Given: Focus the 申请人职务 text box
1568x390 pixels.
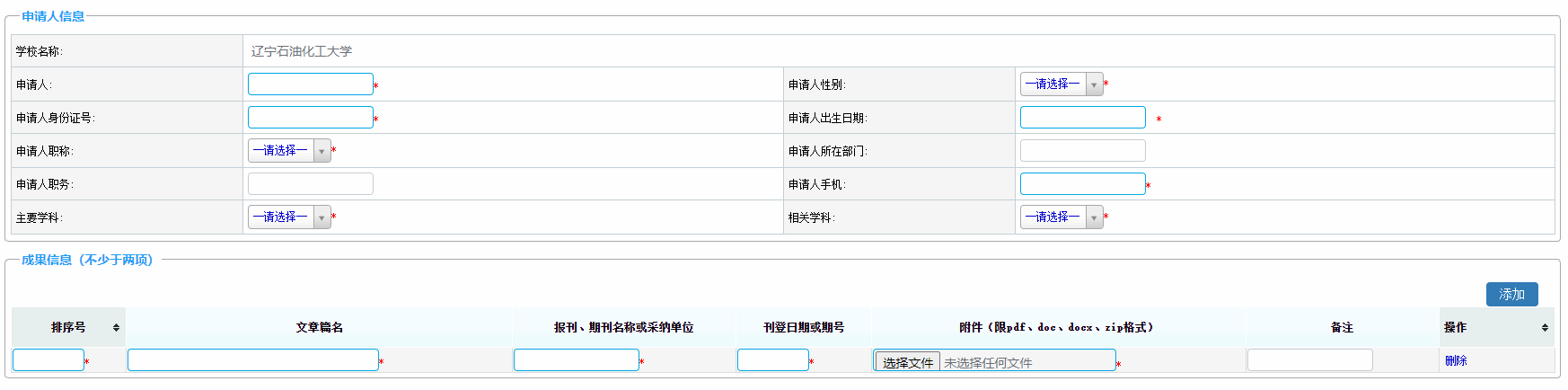Looking at the screenshot, I should [310, 184].
